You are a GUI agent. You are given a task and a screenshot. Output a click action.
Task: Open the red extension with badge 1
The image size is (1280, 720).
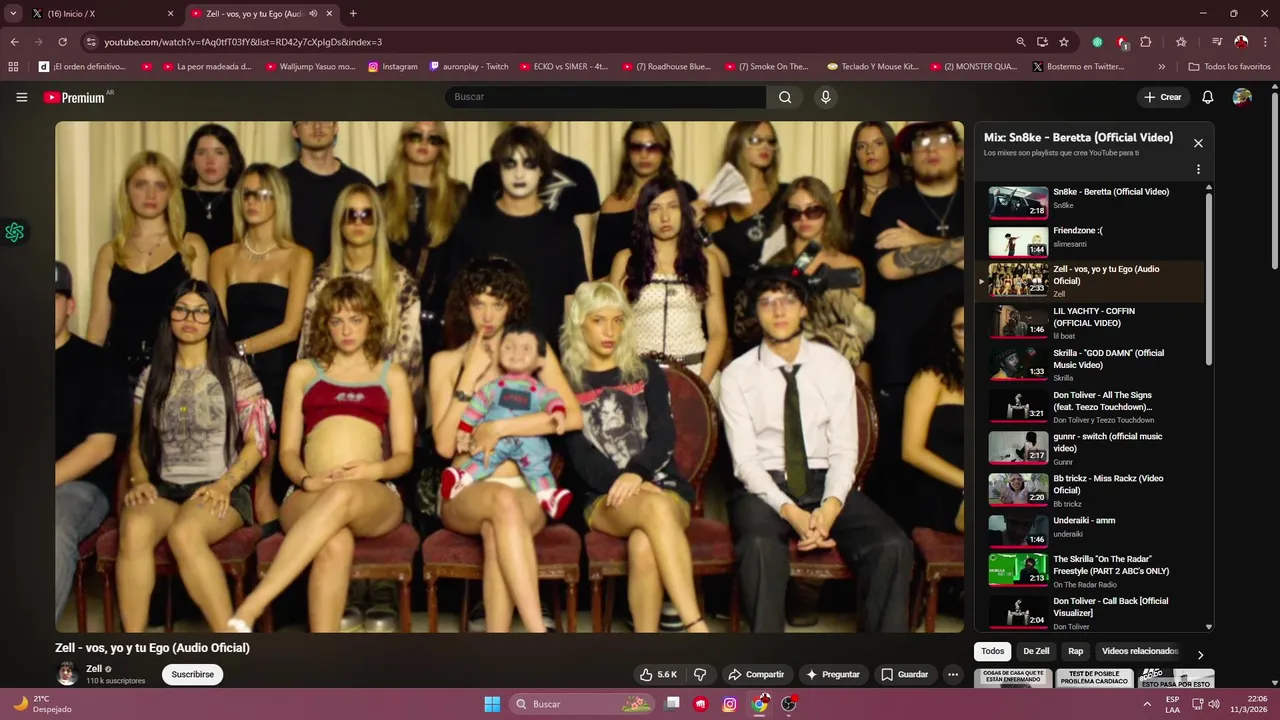1122,42
